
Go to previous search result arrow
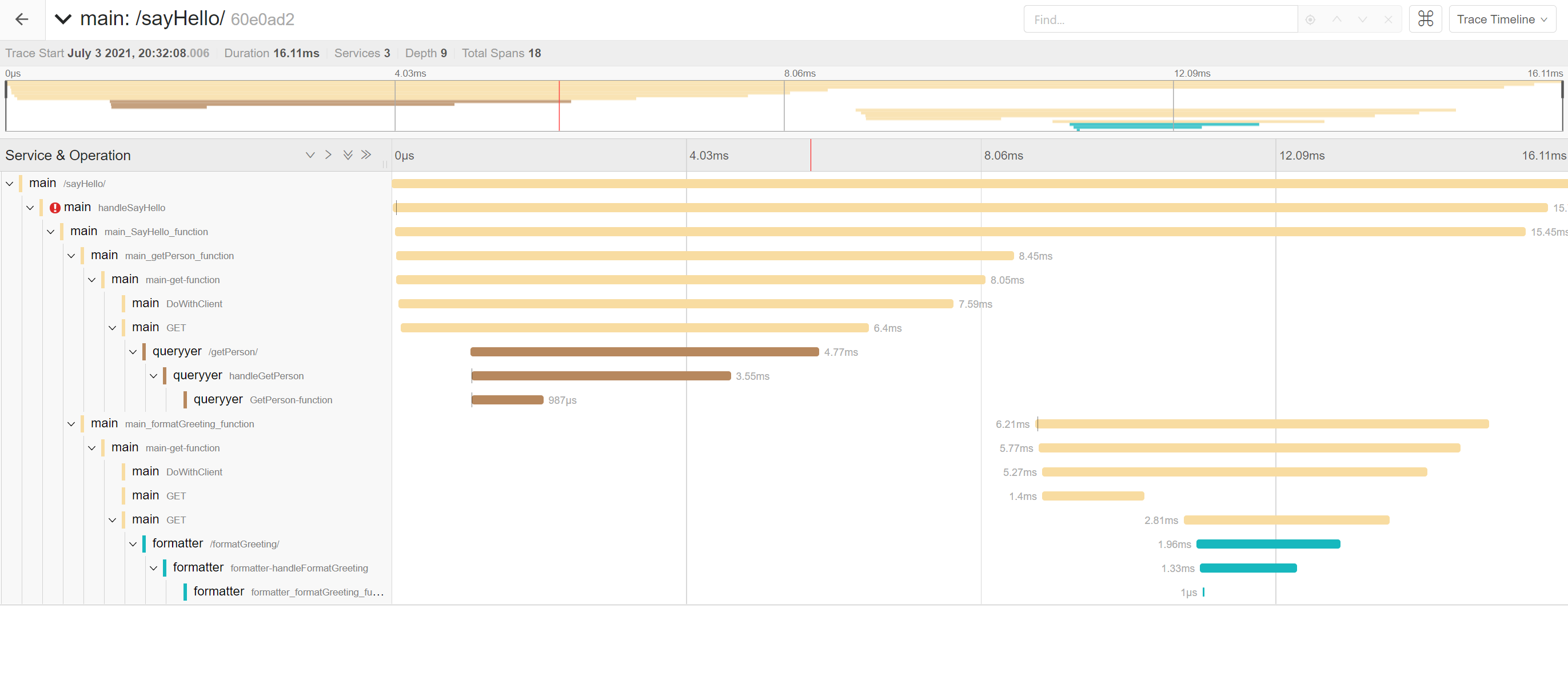click(x=1336, y=20)
